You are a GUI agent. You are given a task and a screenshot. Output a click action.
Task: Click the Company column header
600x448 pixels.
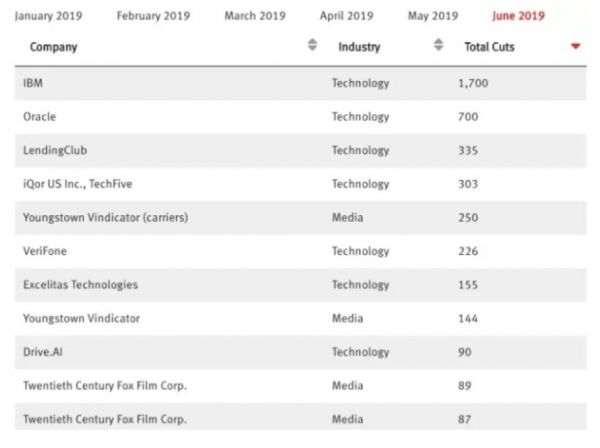tap(54, 47)
